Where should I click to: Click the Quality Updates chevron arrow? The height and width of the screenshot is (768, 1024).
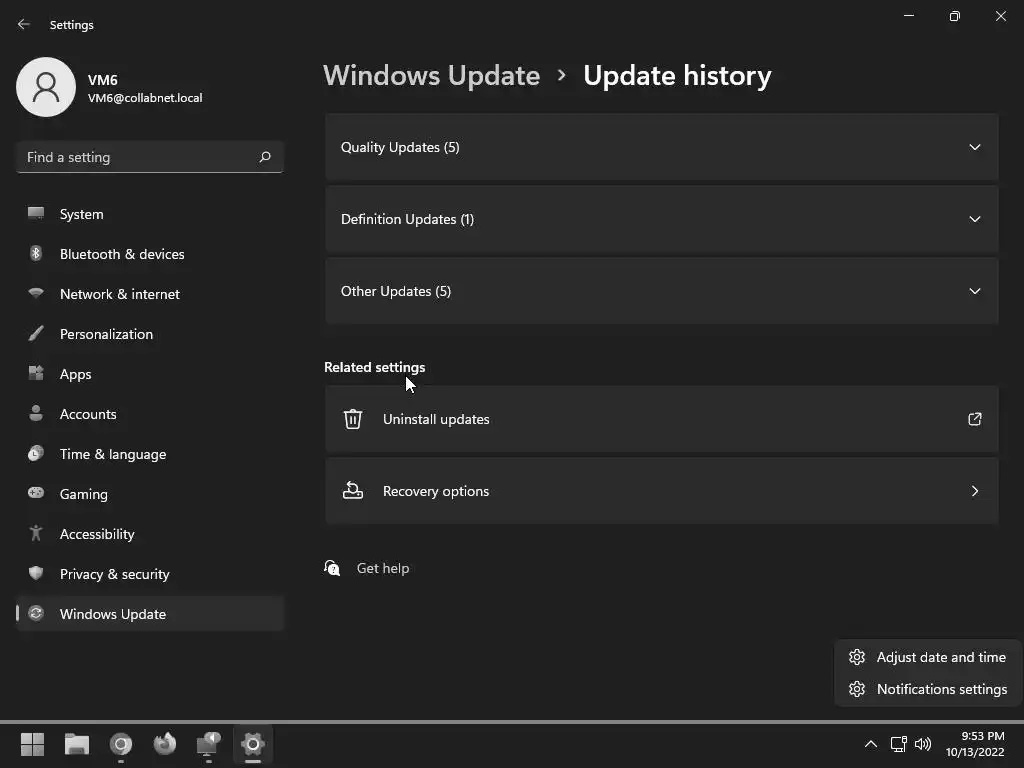pyautogui.click(x=974, y=147)
